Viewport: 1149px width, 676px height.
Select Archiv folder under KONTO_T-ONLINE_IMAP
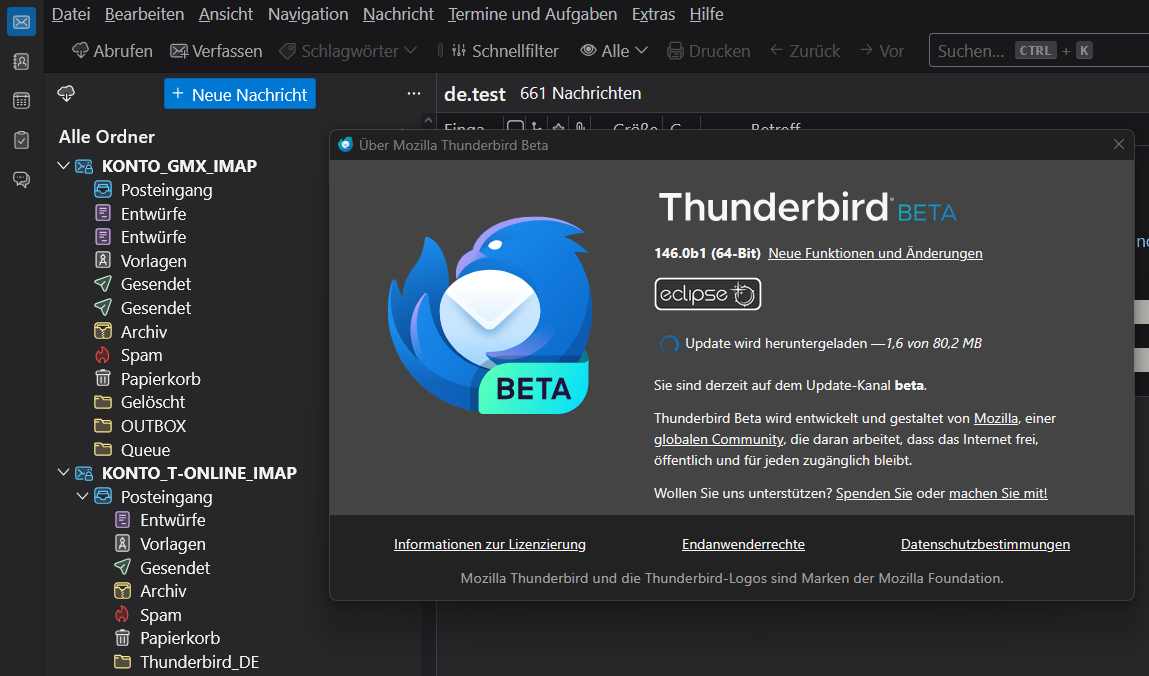(163, 591)
